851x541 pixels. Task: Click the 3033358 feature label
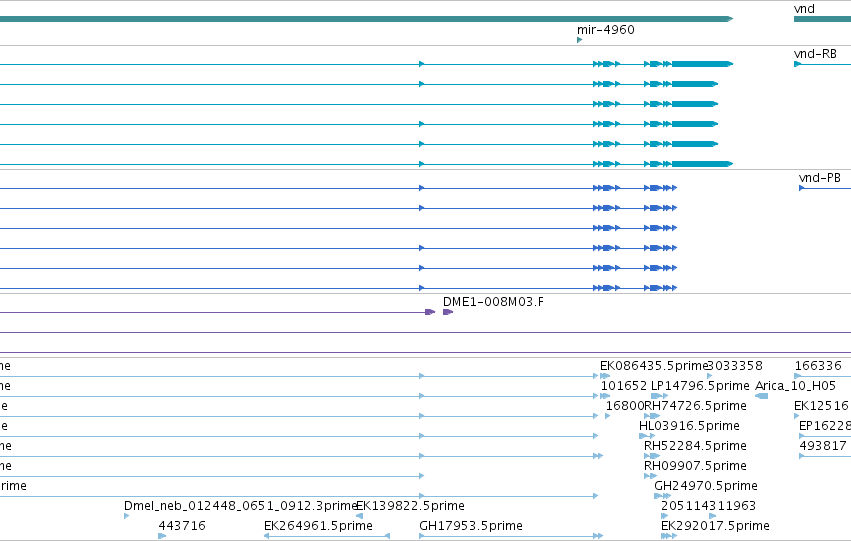click(735, 366)
